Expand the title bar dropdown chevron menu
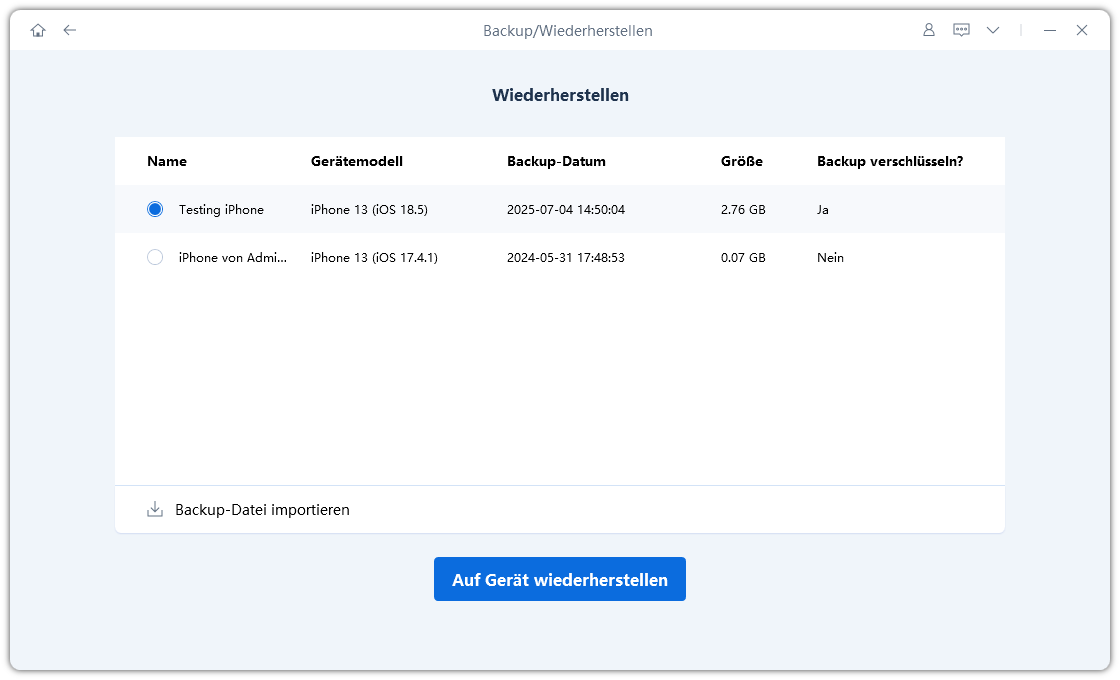1120x680 pixels. point(992,30)
